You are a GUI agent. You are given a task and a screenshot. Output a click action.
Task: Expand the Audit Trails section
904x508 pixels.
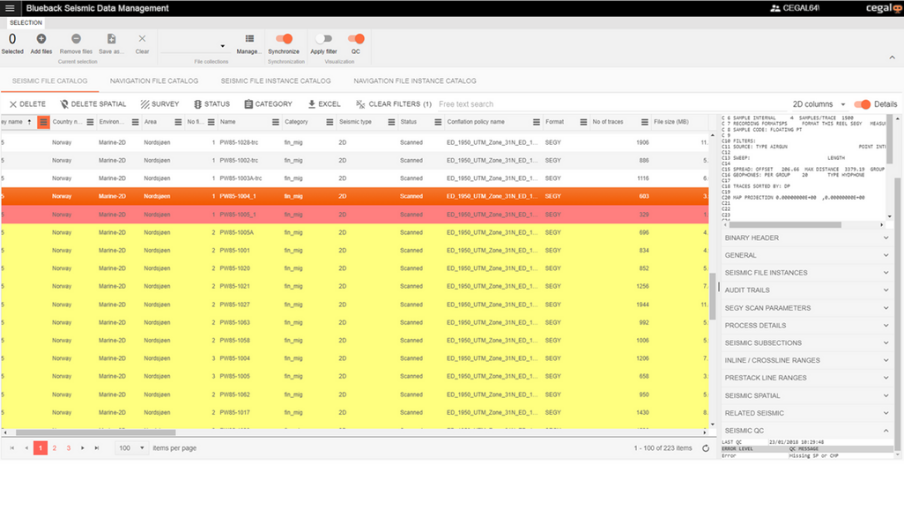pyautogui.click(x=806, y=290)
